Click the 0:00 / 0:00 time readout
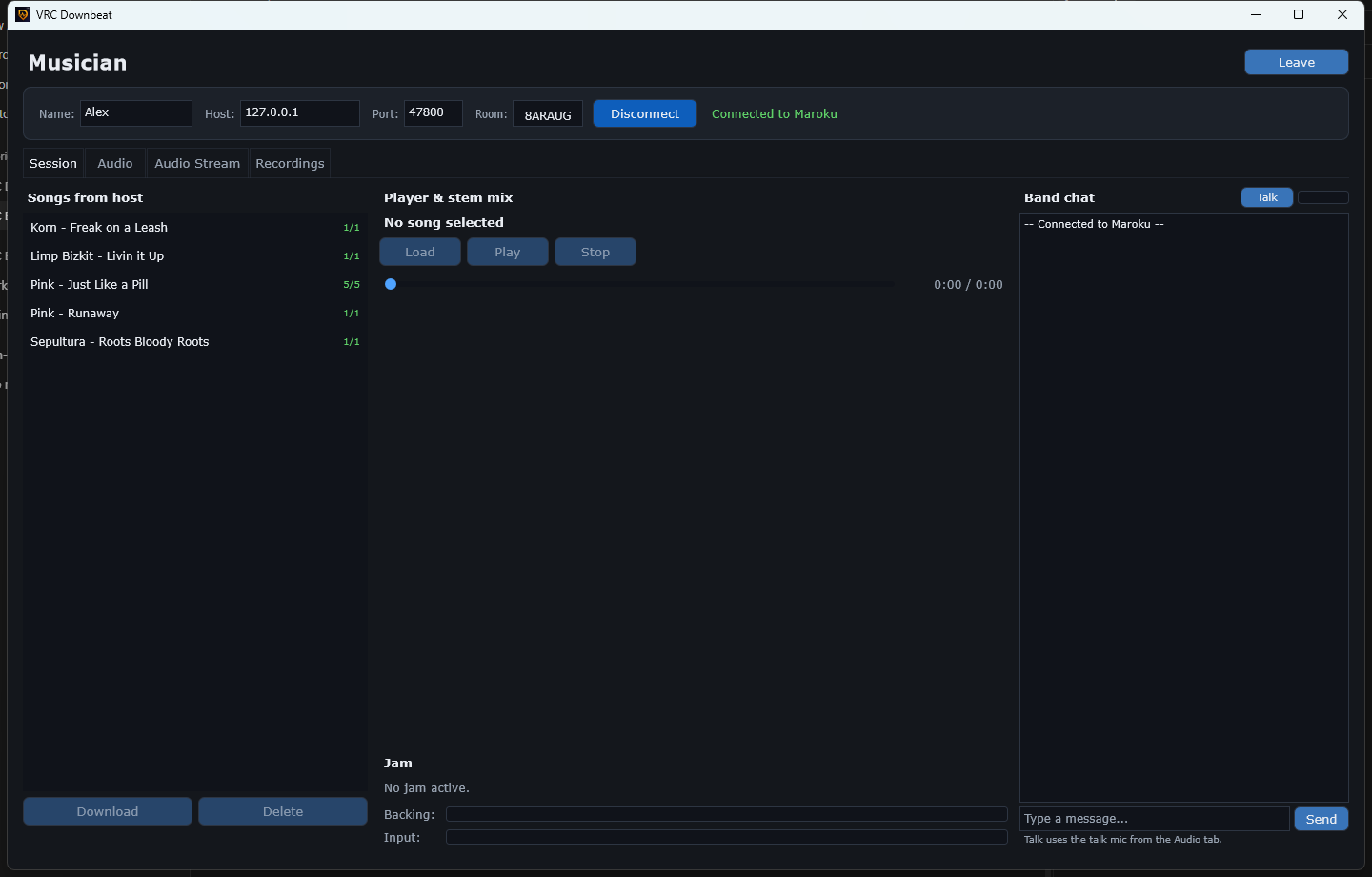Screen dimensions: 1372x877 [x=968, y=284]
